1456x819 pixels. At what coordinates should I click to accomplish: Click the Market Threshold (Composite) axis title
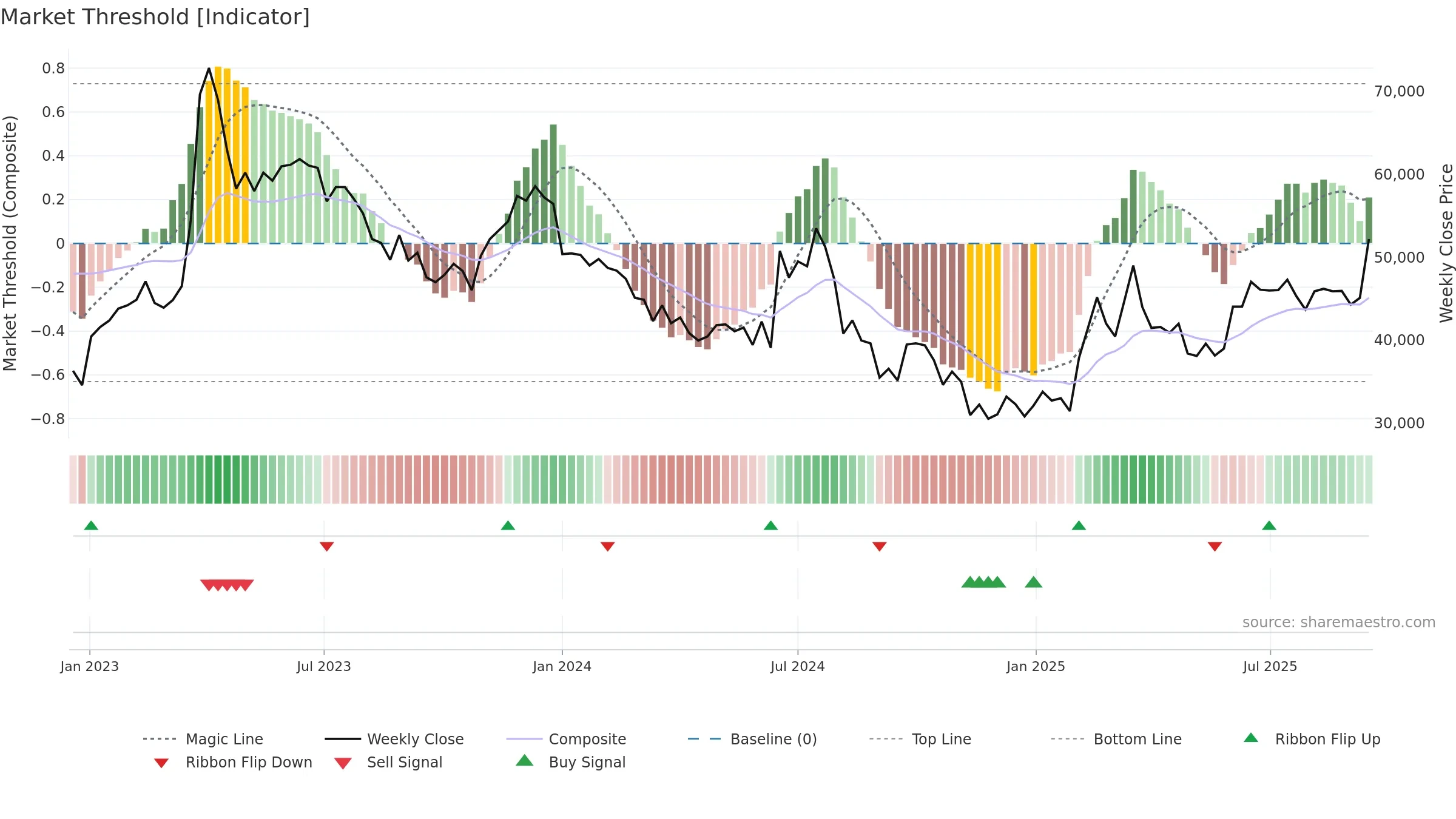click(x=10, y=243)
